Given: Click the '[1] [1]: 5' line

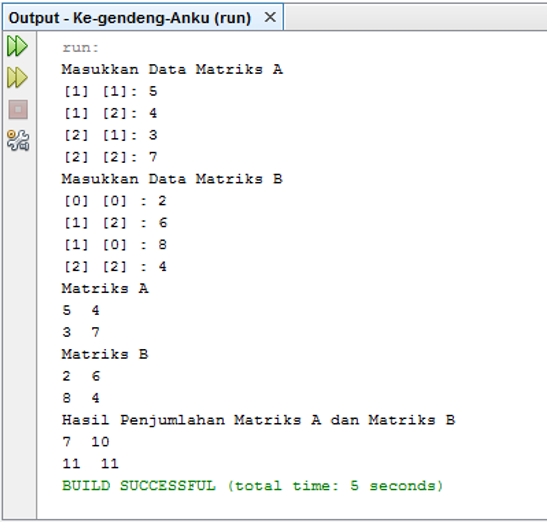Looking at the screenshot, I should click(111, 91).
